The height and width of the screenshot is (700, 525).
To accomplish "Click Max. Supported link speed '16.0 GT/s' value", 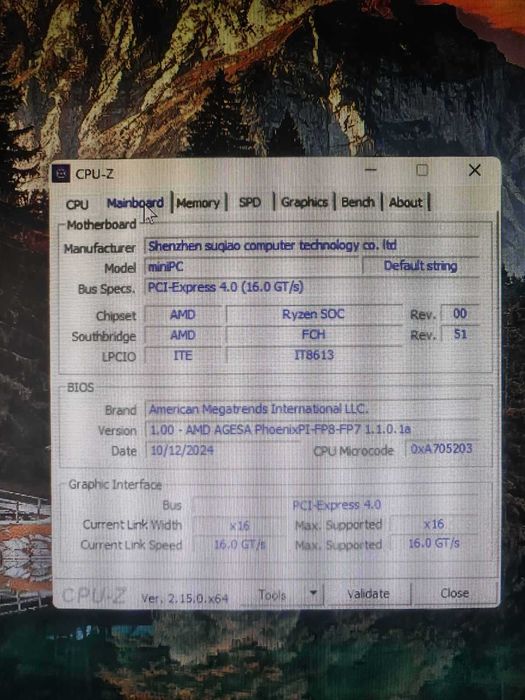I will pyautogui.click(x=434, y=543).
